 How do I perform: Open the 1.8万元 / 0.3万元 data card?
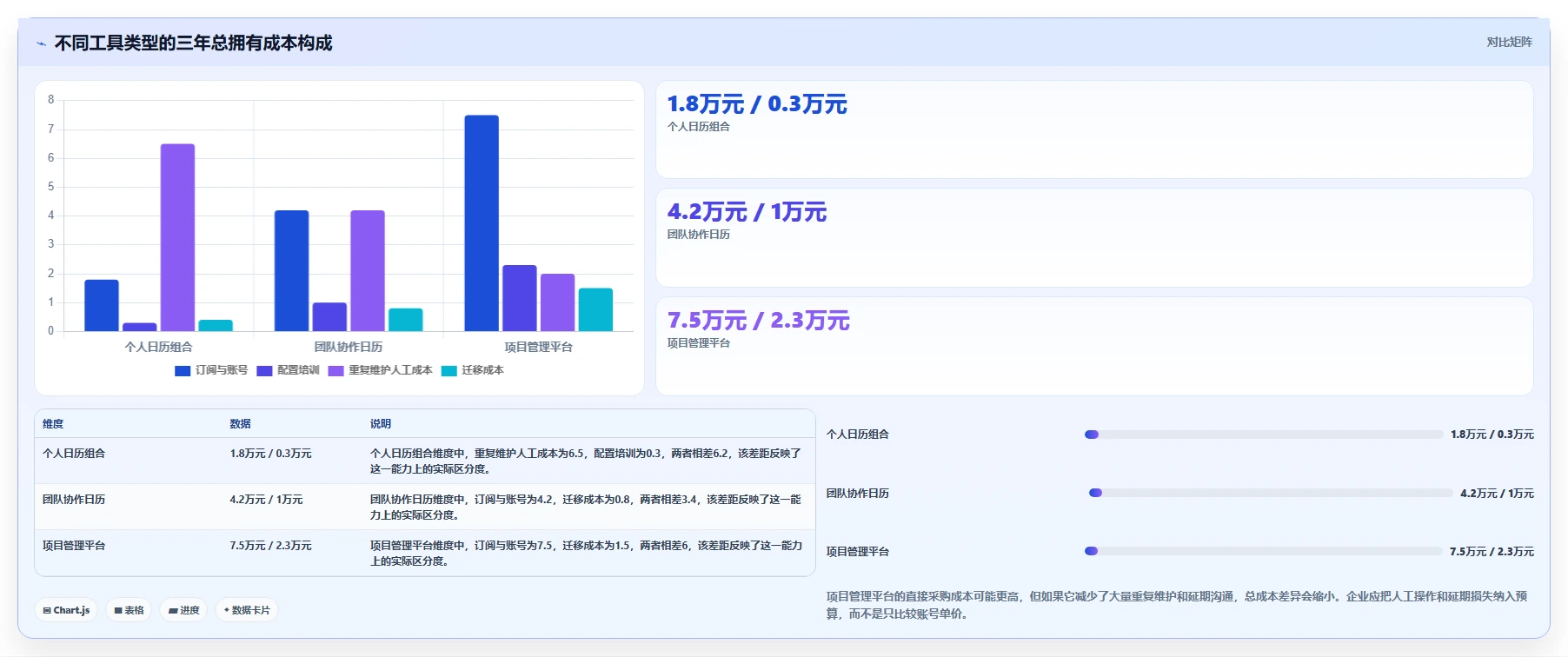[x=1094, y=129]
